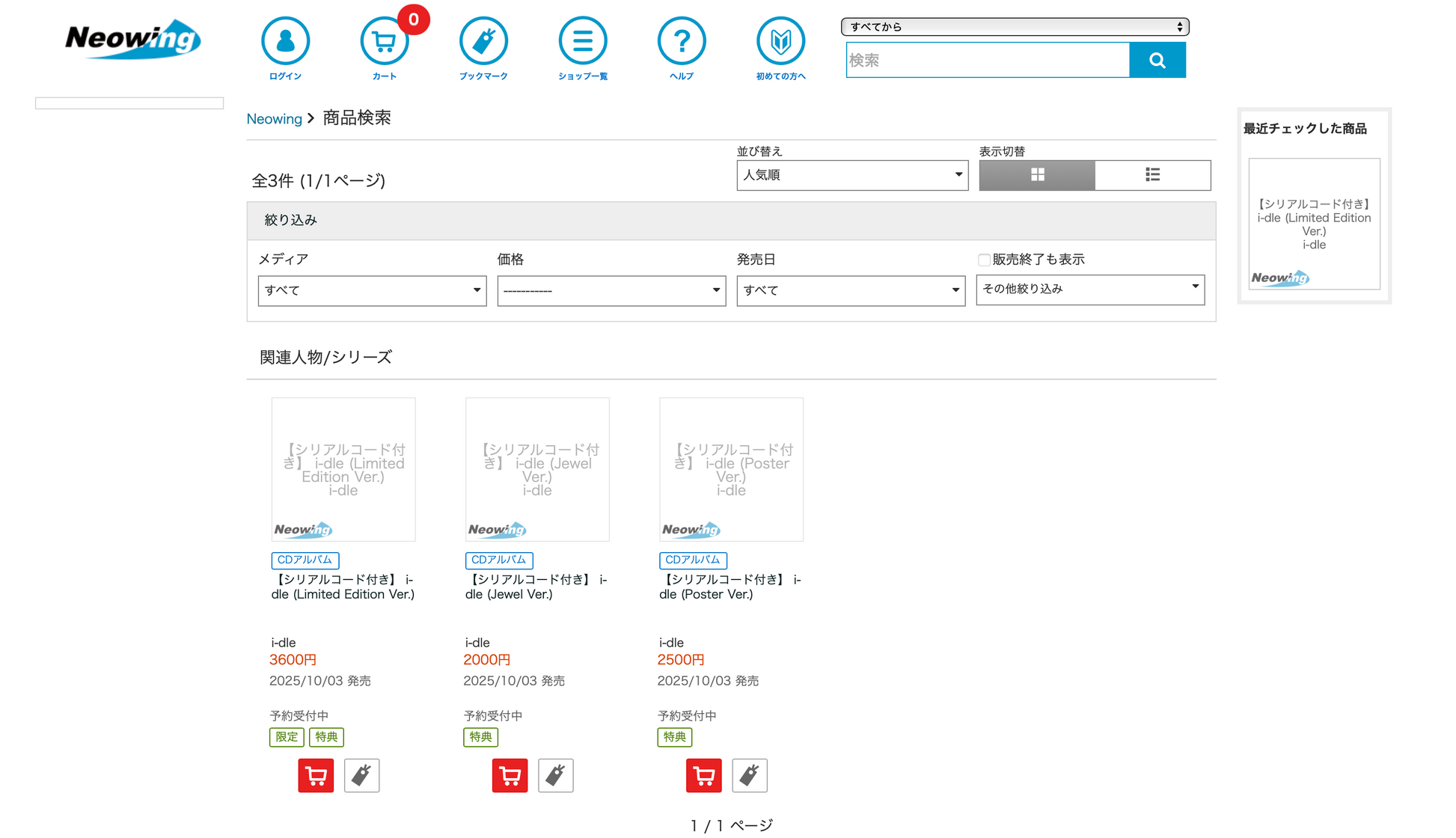Image resolution: width=1456 pixels, height=838 pixels.
Task: Open the カート cart icon
Action: tap(385, 49)
